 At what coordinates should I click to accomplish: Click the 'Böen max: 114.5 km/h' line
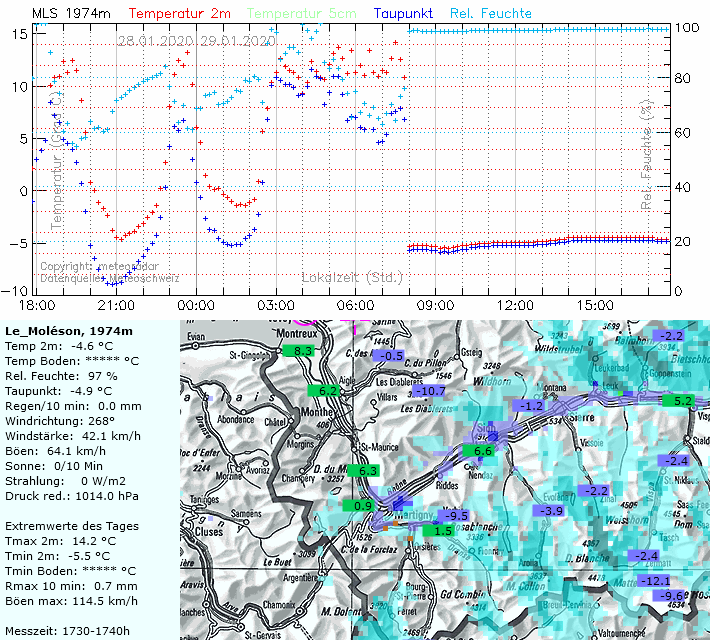(71, 601)
